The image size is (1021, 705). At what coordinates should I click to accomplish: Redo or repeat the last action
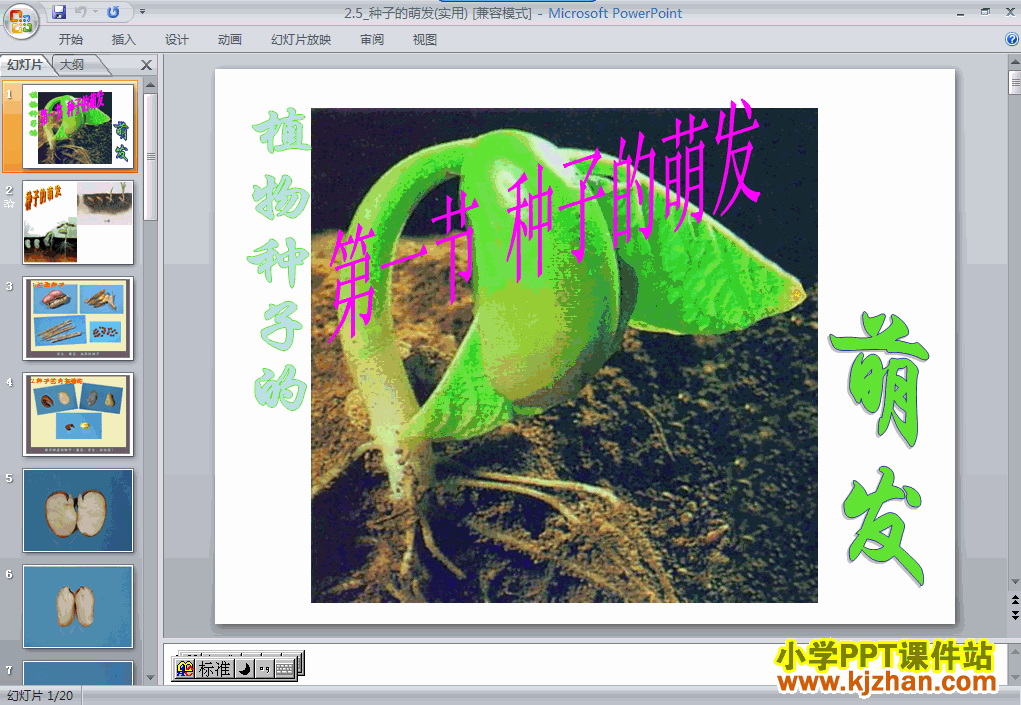click(x=113, y=12)
